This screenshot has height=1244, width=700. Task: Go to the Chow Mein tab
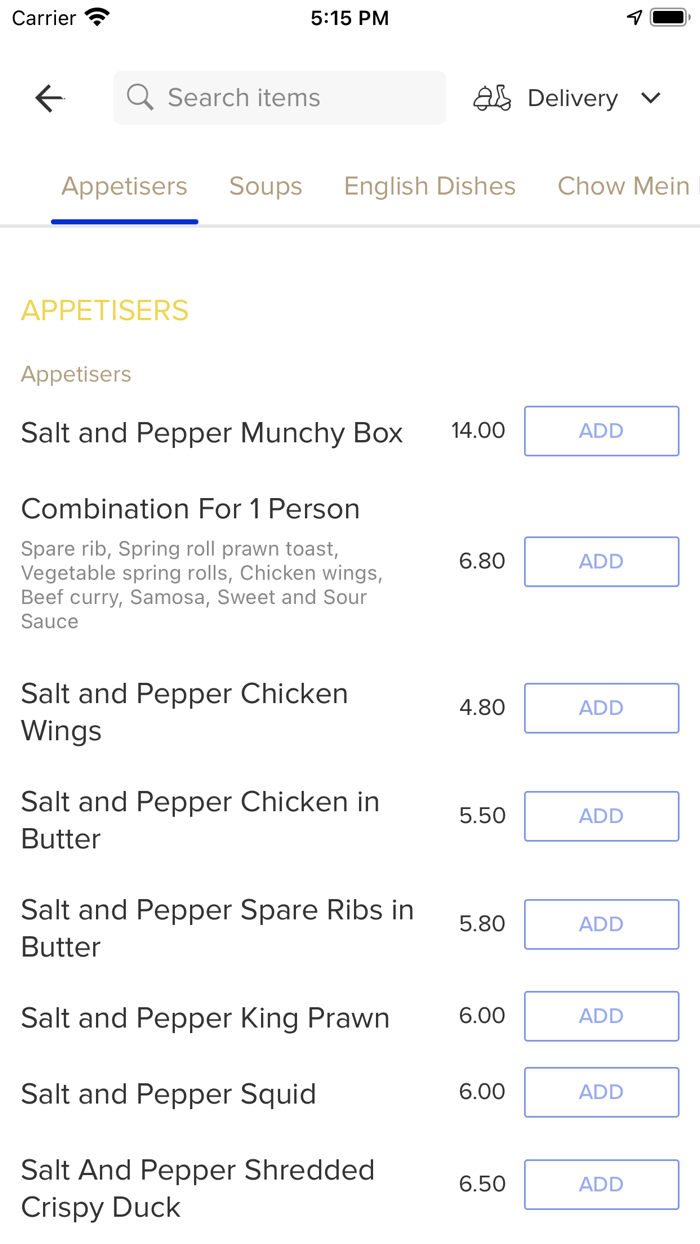623,186
